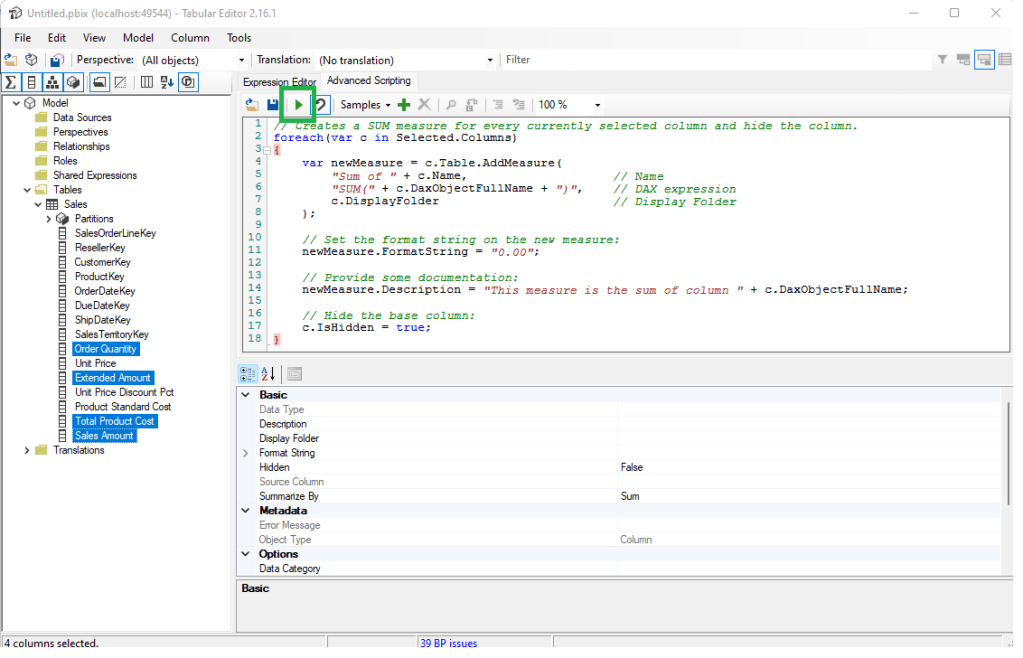Viewport: 1023px width, 658px height.
Task: Click the 39 BP issues link
Action: point(448,643)
